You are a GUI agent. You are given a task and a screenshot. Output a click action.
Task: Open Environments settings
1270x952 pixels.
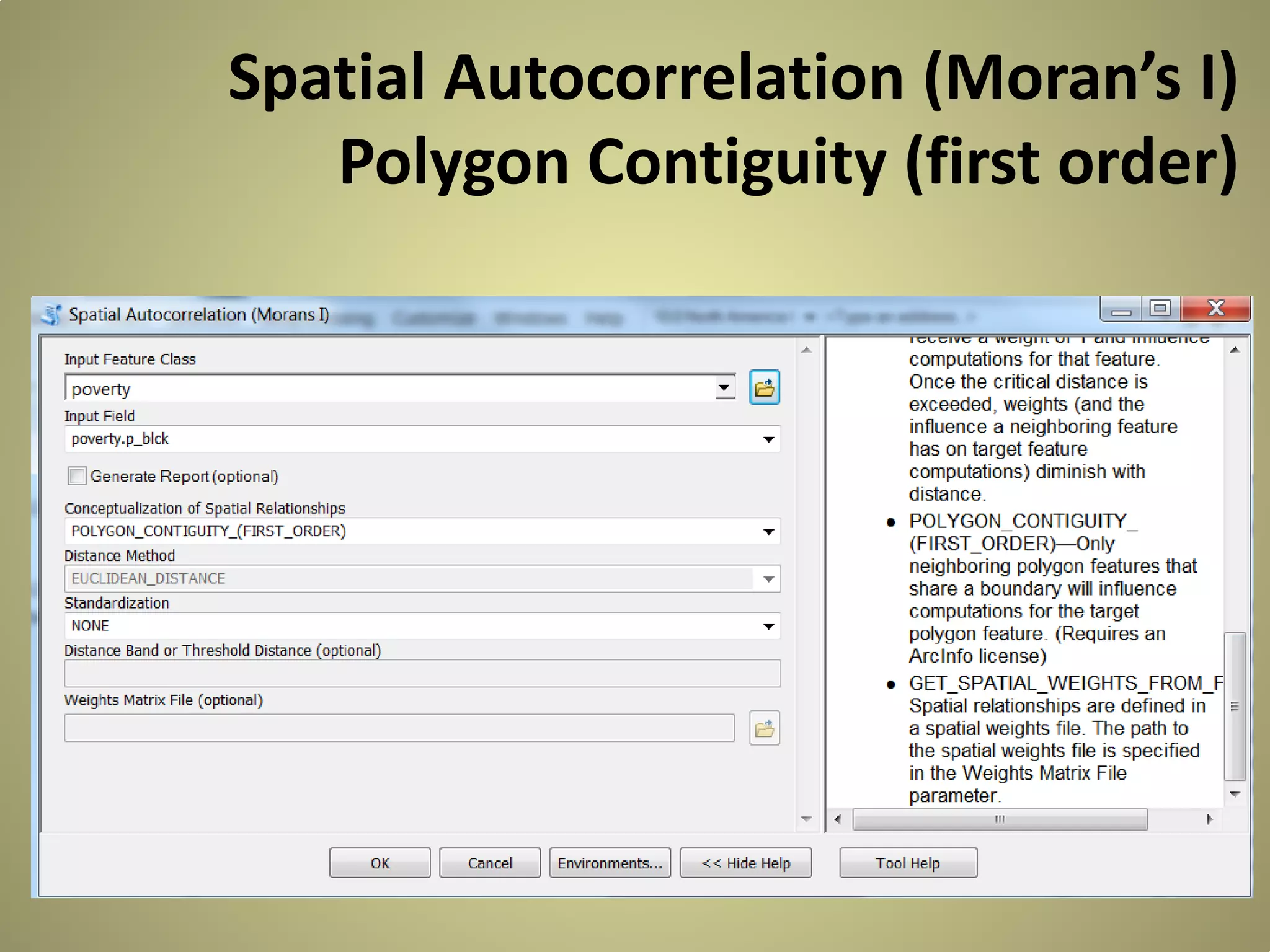coord(610,863)
